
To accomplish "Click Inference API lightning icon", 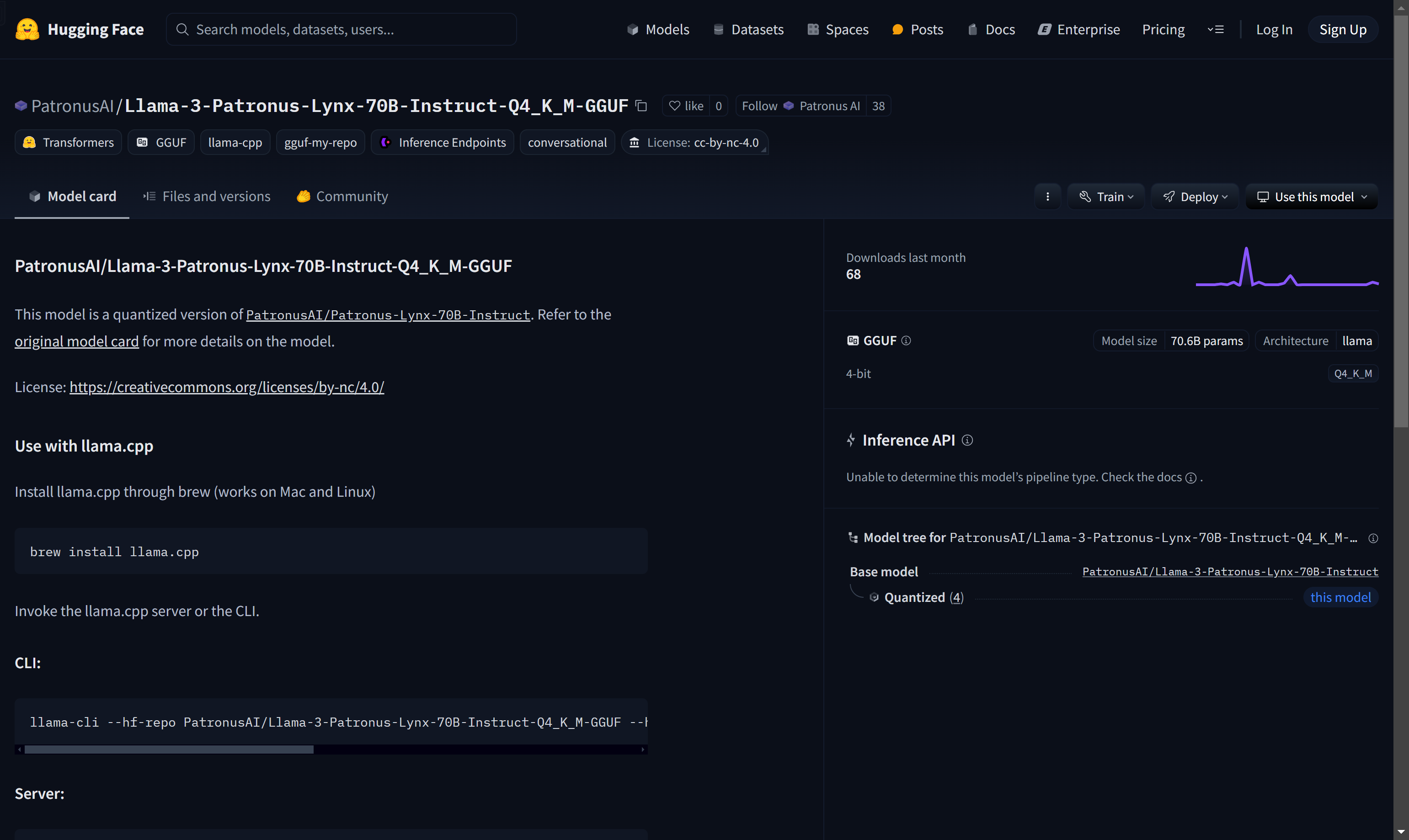I will pos(851,441).
